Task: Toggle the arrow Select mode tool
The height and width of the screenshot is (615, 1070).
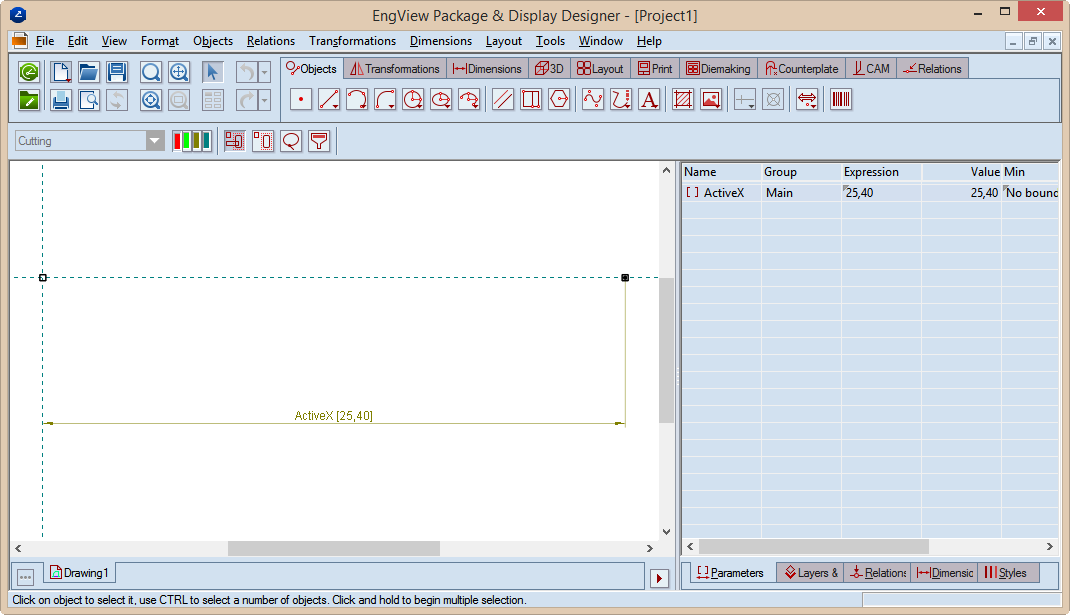Action: pos(212,72)
